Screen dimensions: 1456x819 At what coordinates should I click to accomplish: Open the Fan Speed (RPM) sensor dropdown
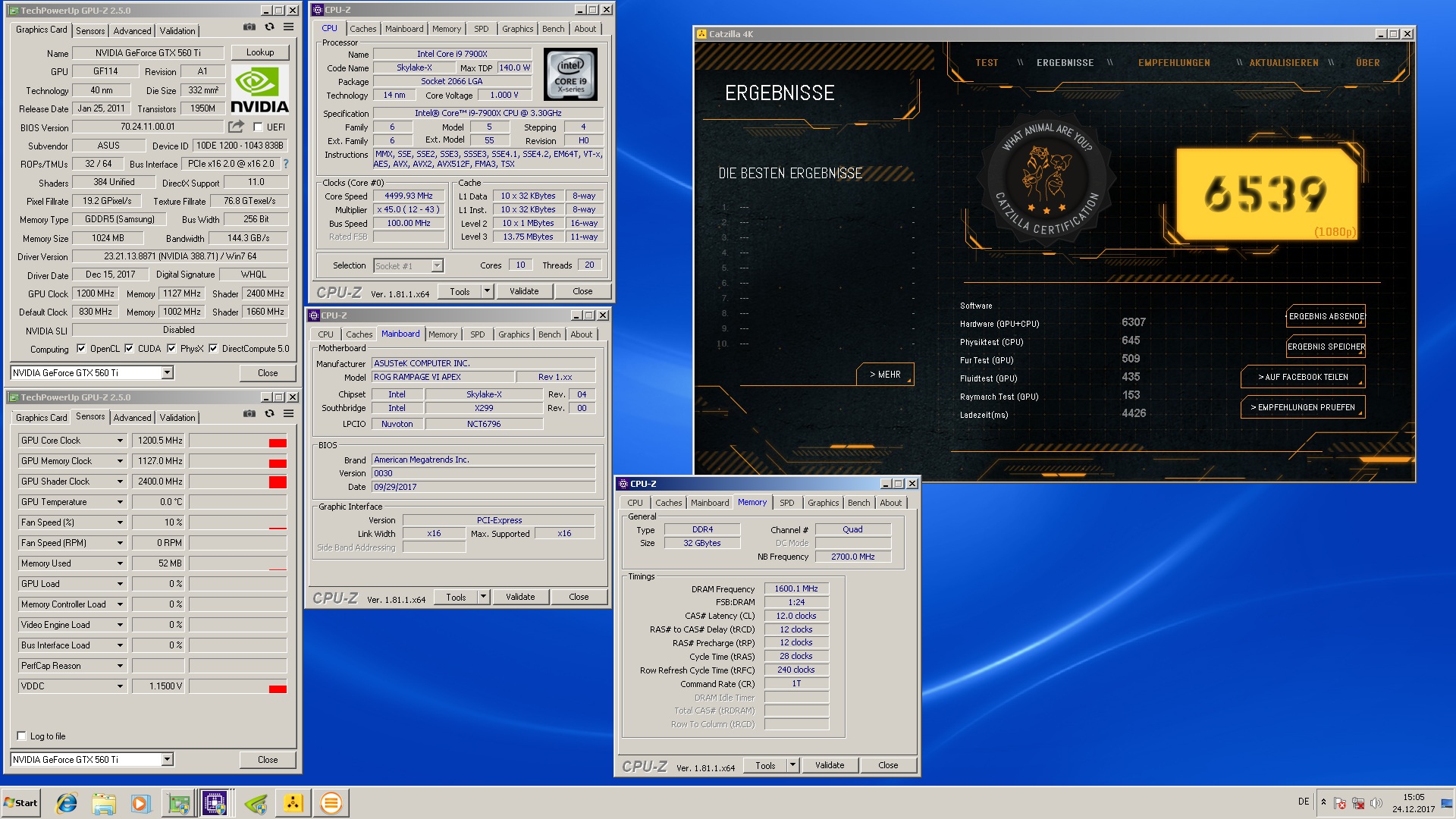tap(120, 543)
